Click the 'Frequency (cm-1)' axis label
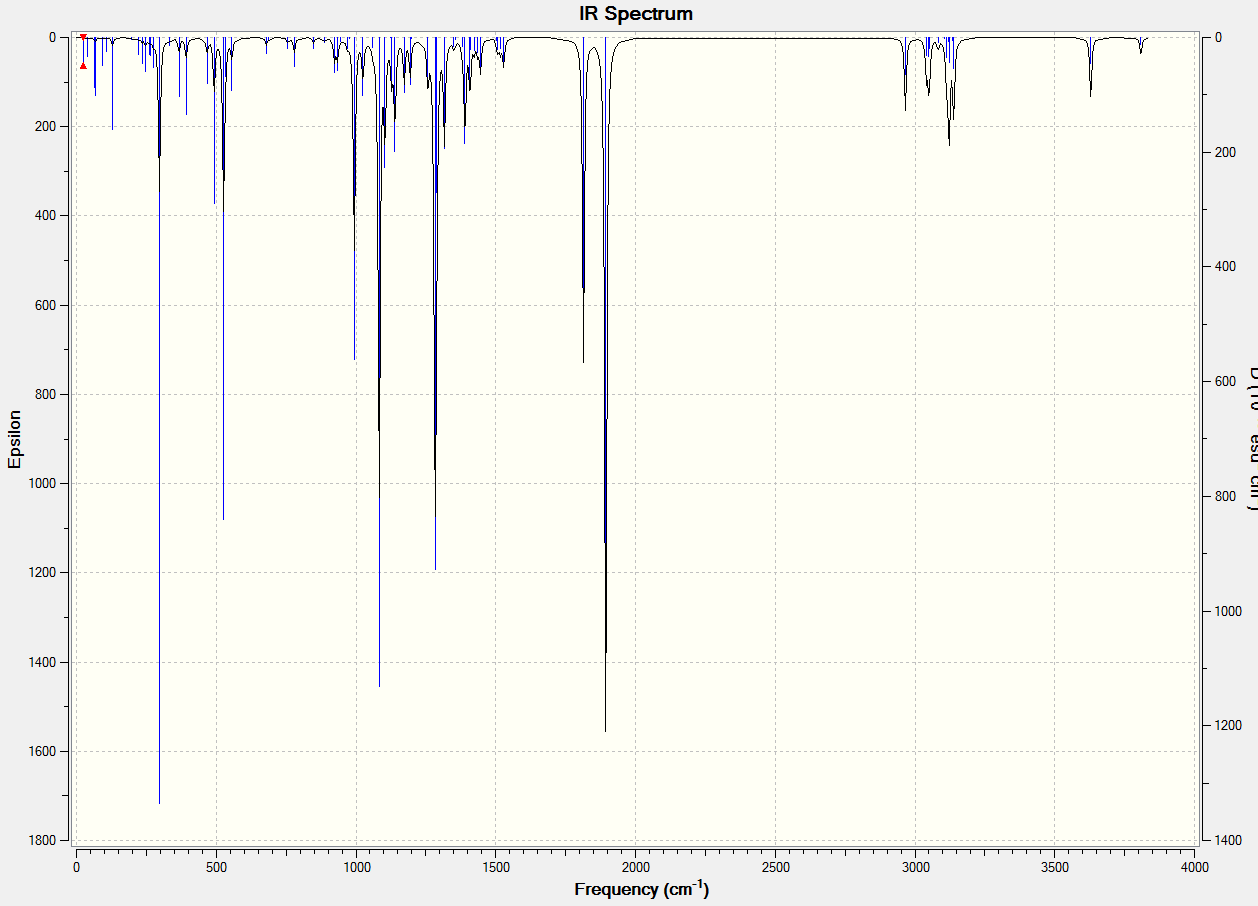1258x906 pixels. coord(641,888)
